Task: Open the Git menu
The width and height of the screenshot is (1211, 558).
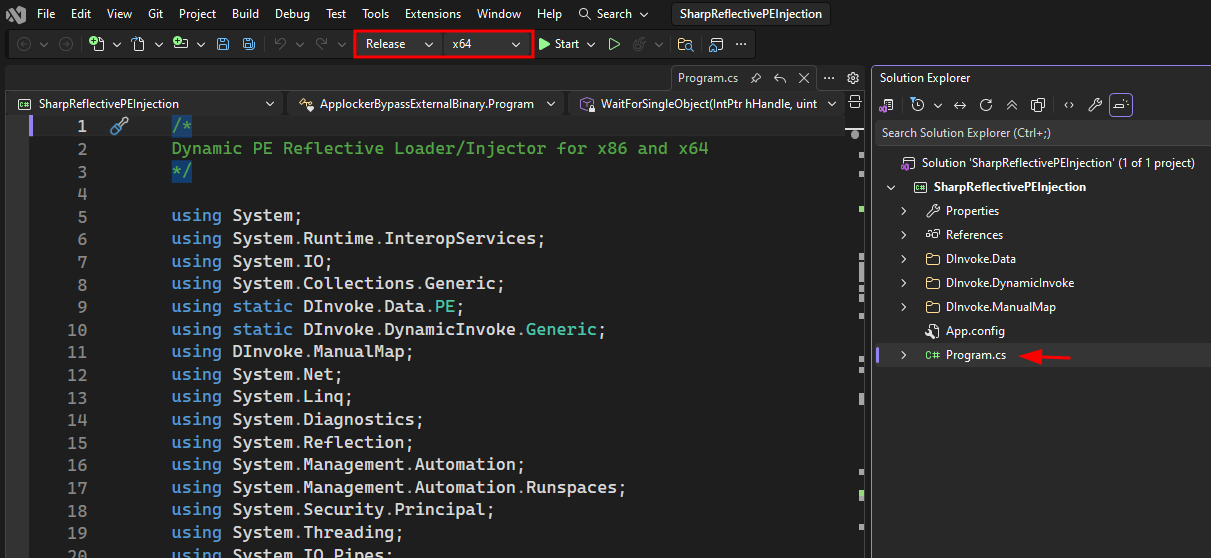Action: (x=155, y=14)
